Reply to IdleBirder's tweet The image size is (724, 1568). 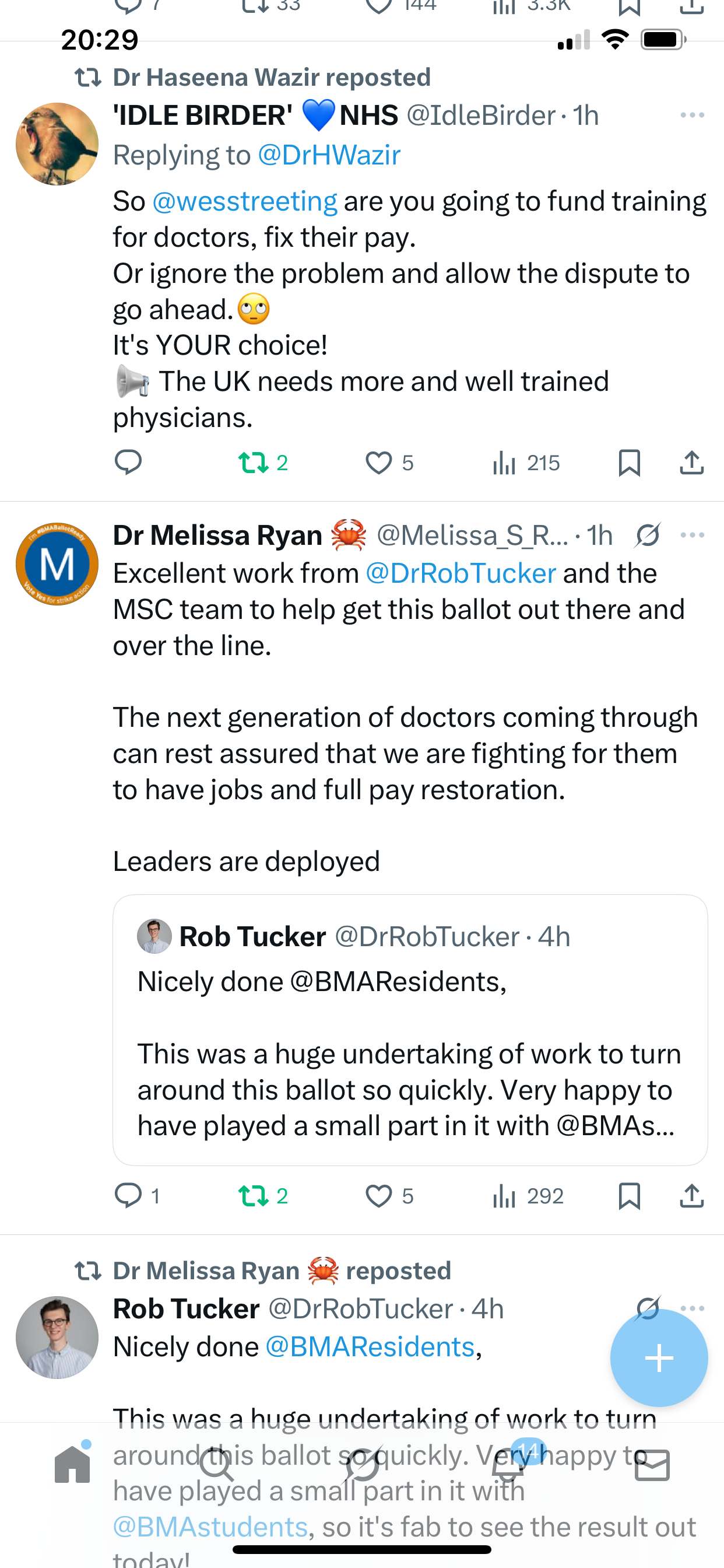click(x=128, y=463)
